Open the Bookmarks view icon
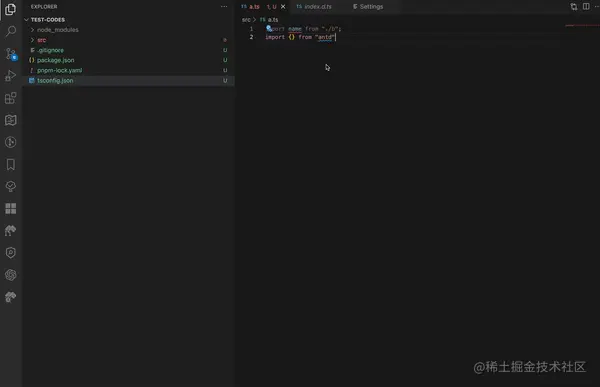 [11, 165]
